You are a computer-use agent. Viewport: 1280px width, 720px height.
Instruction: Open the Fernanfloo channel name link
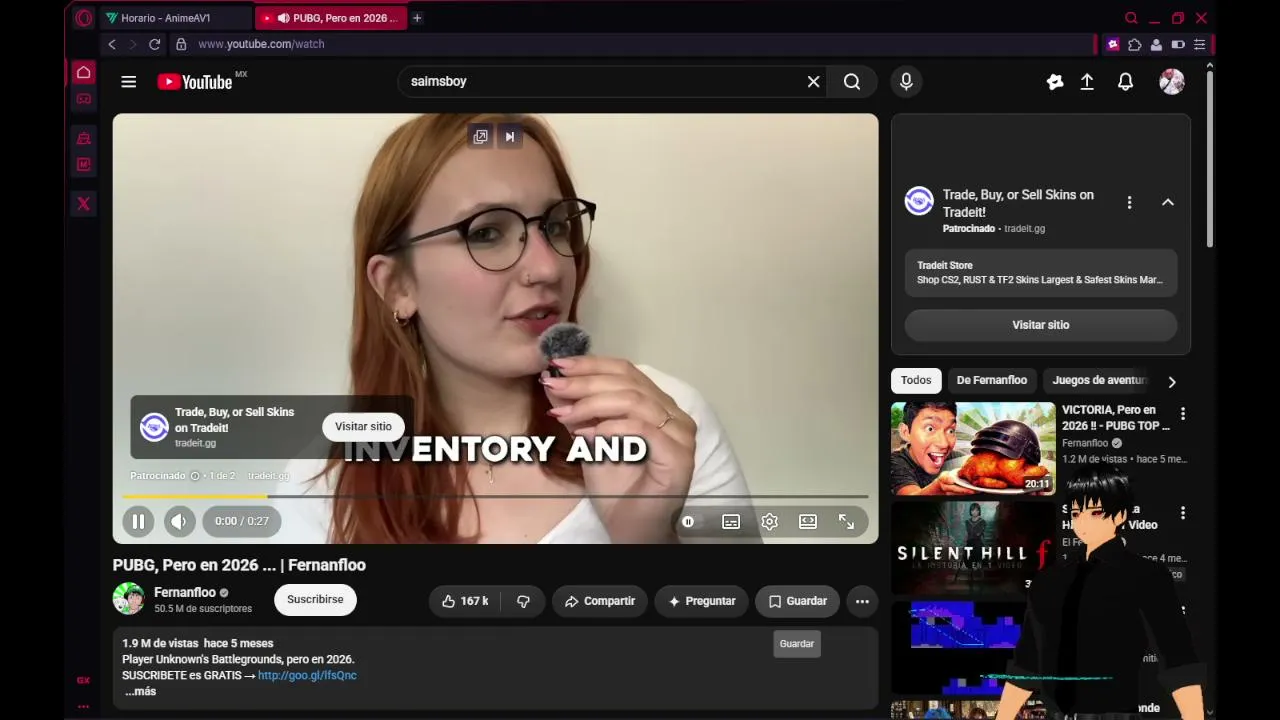(x=185, y=592)
